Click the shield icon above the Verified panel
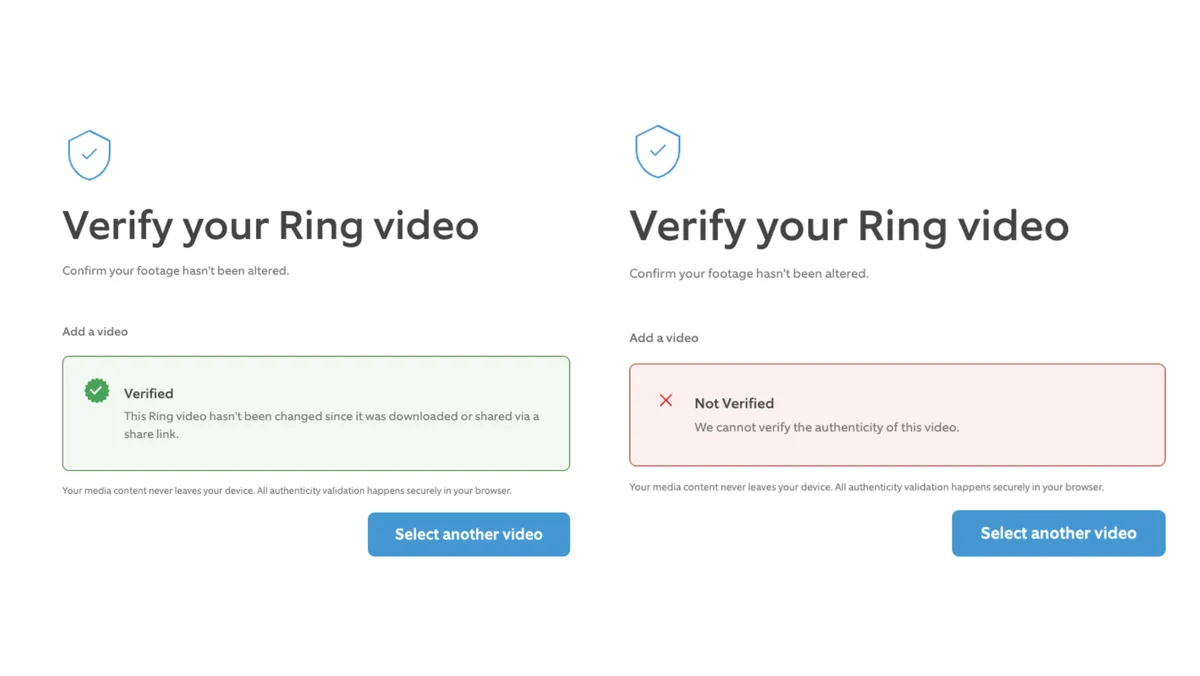Image resolution: width=1200 pixels, height=676 pixels. point(89,155)
